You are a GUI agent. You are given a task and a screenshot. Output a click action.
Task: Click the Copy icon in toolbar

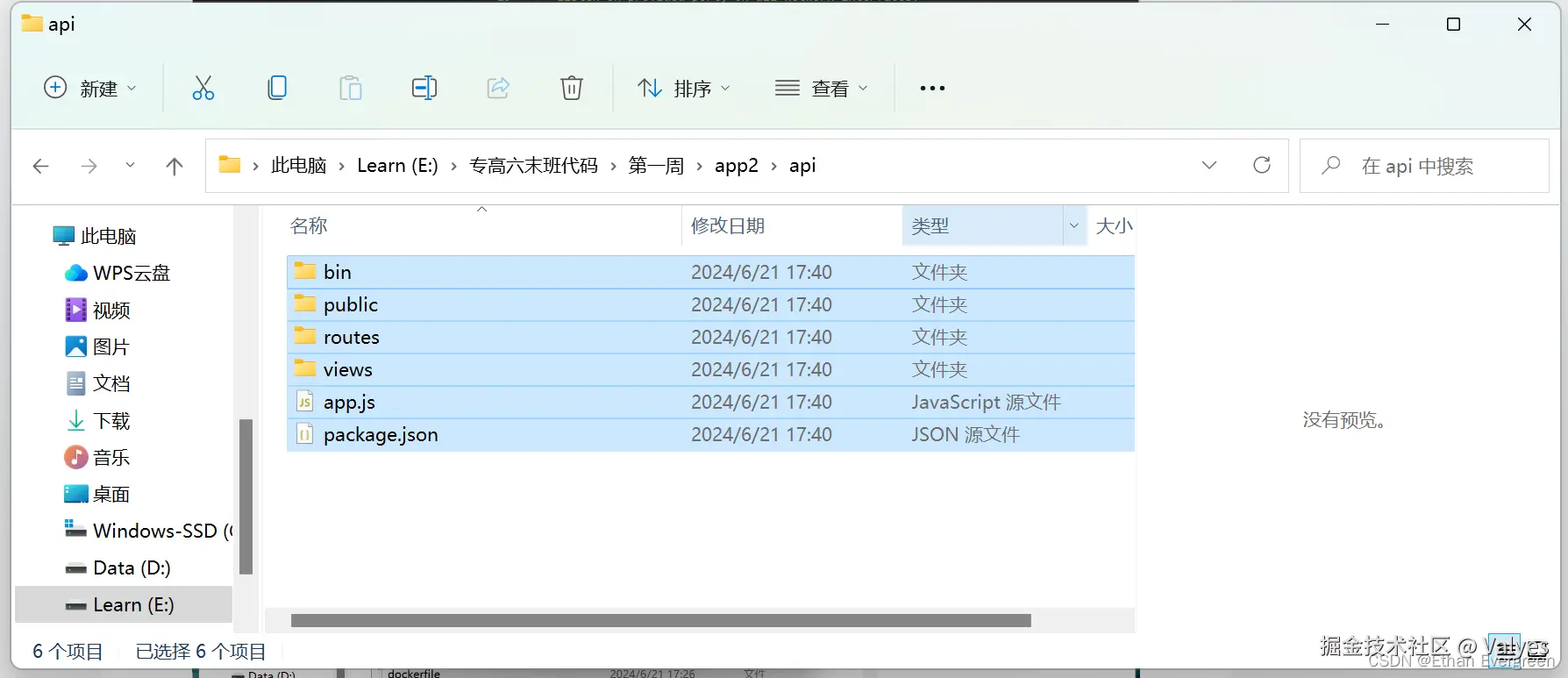277,88
